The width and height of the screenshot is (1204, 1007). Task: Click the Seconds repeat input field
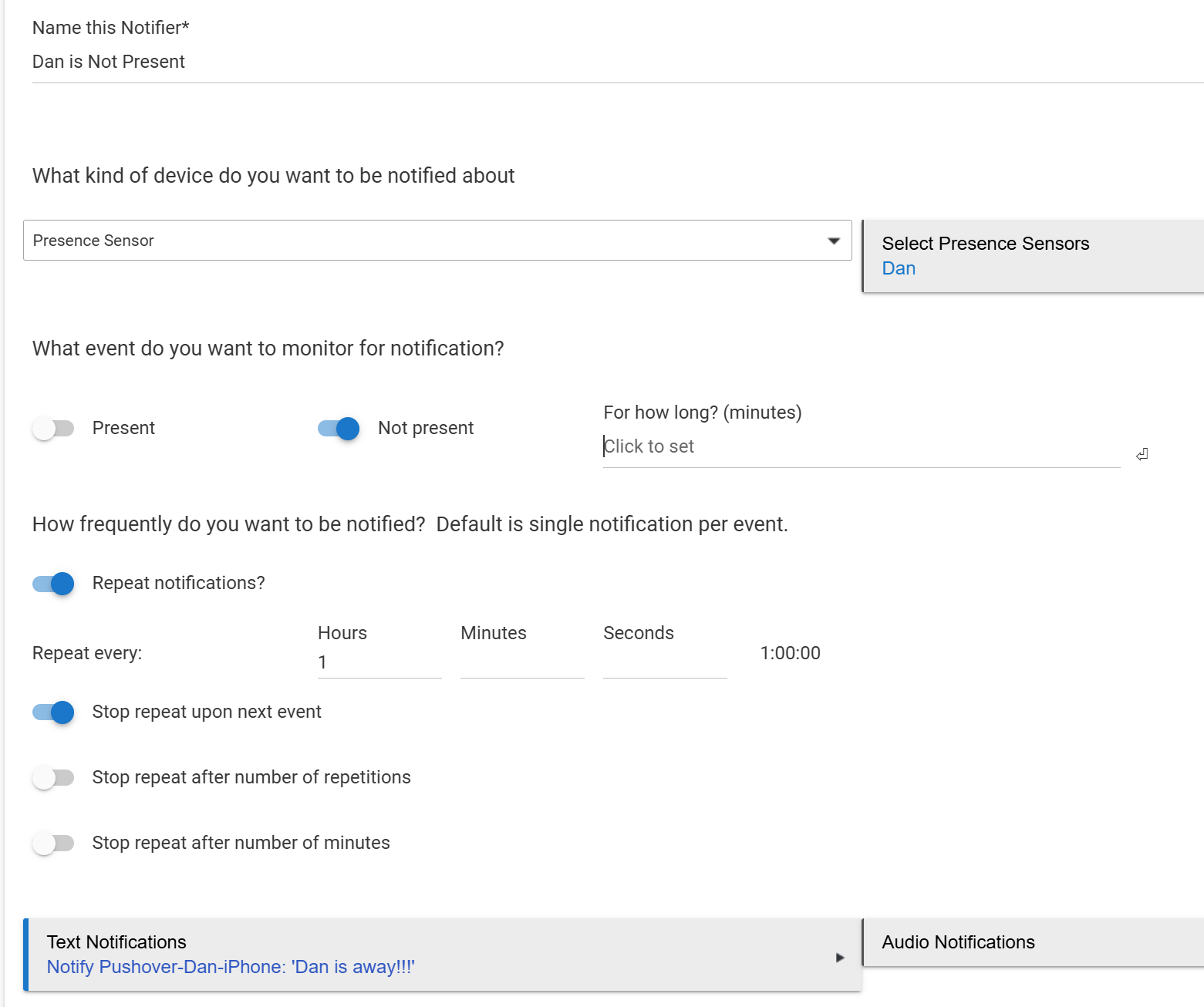click(x=664, y=662)
